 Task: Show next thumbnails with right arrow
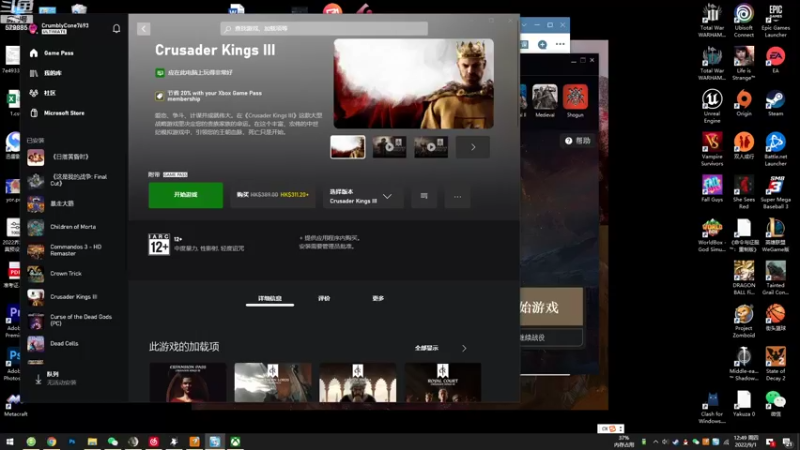click(473, 147)
